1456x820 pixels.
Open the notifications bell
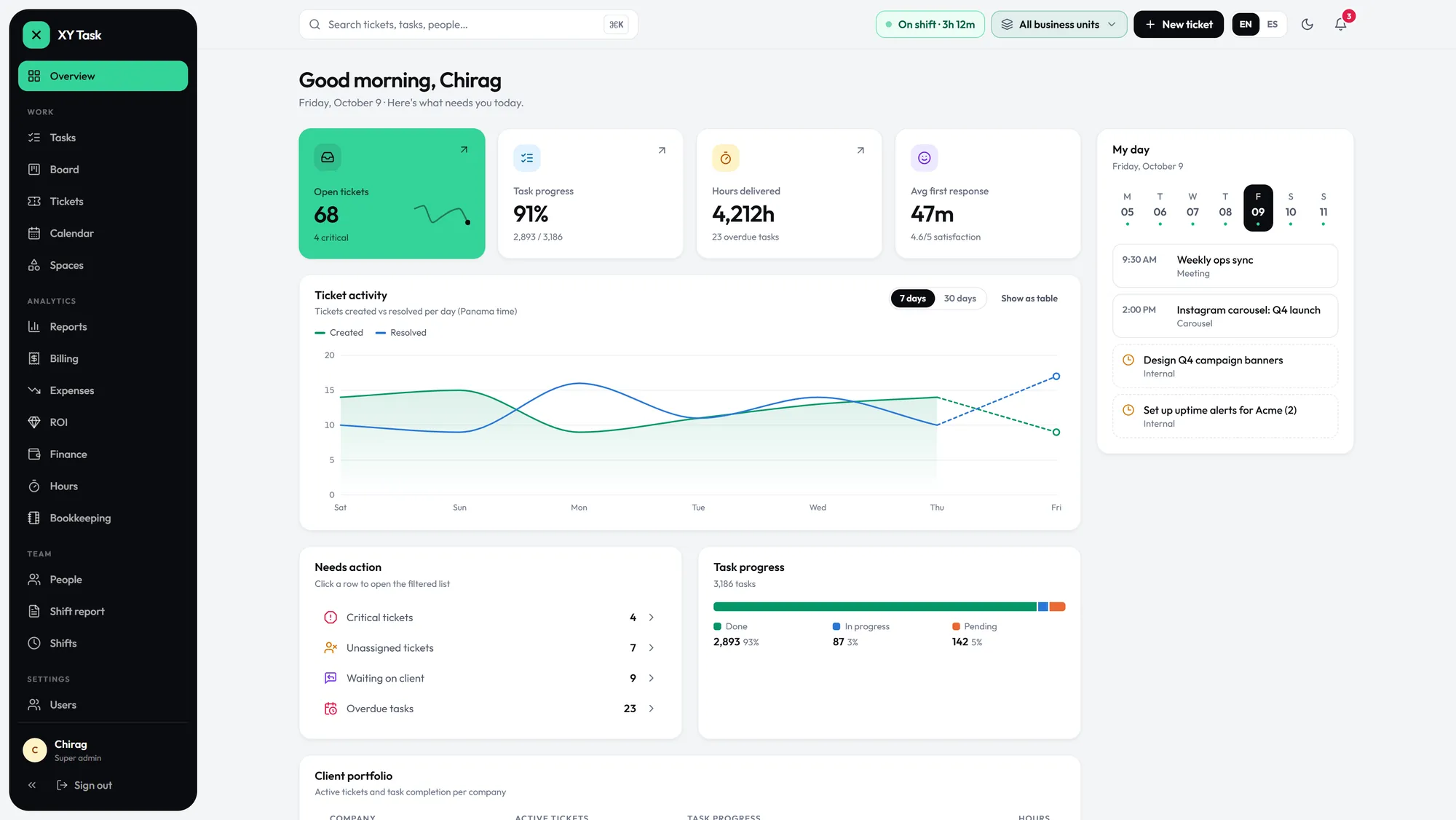[1340, 24]
